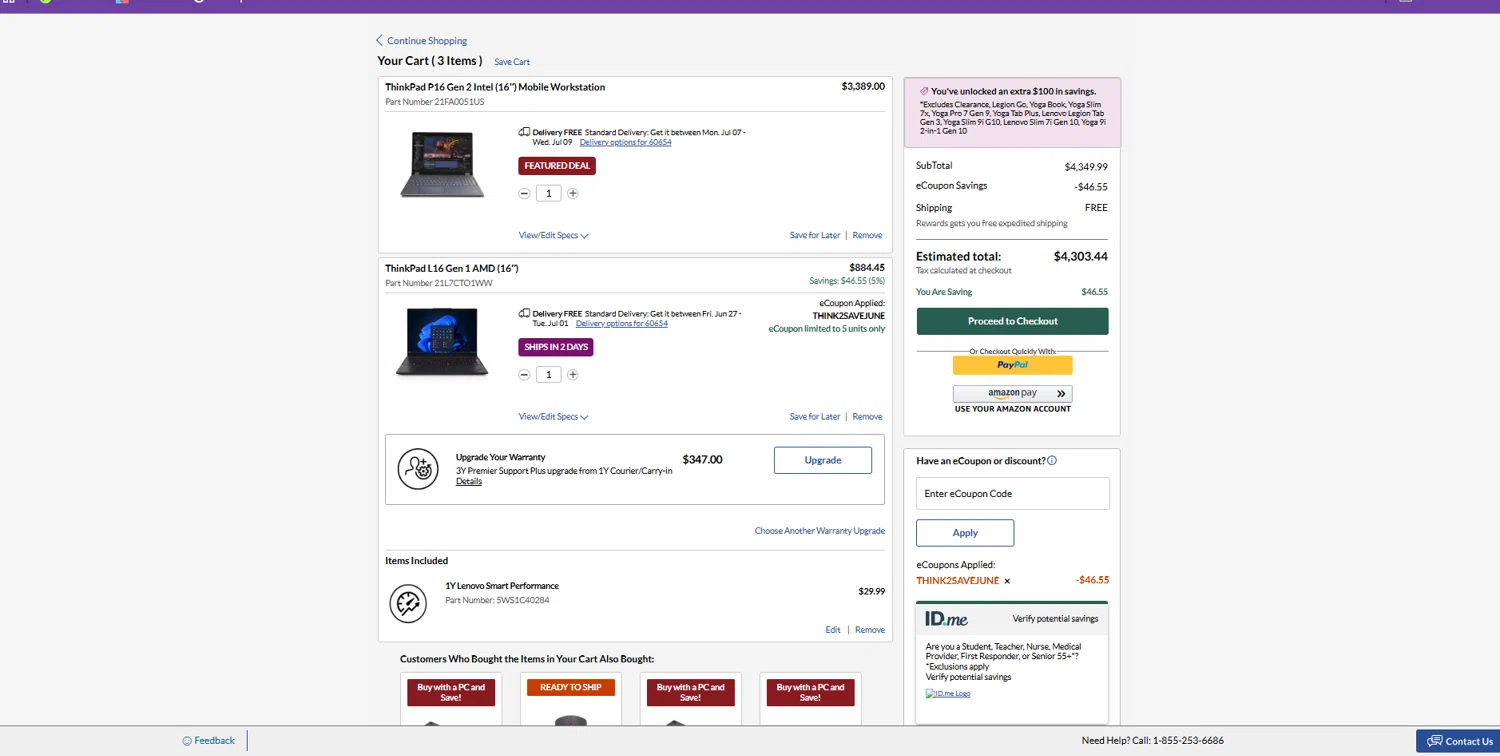
Task: Open ThinkPad P16 Gen 2 product image
Action: coord(442,164)
